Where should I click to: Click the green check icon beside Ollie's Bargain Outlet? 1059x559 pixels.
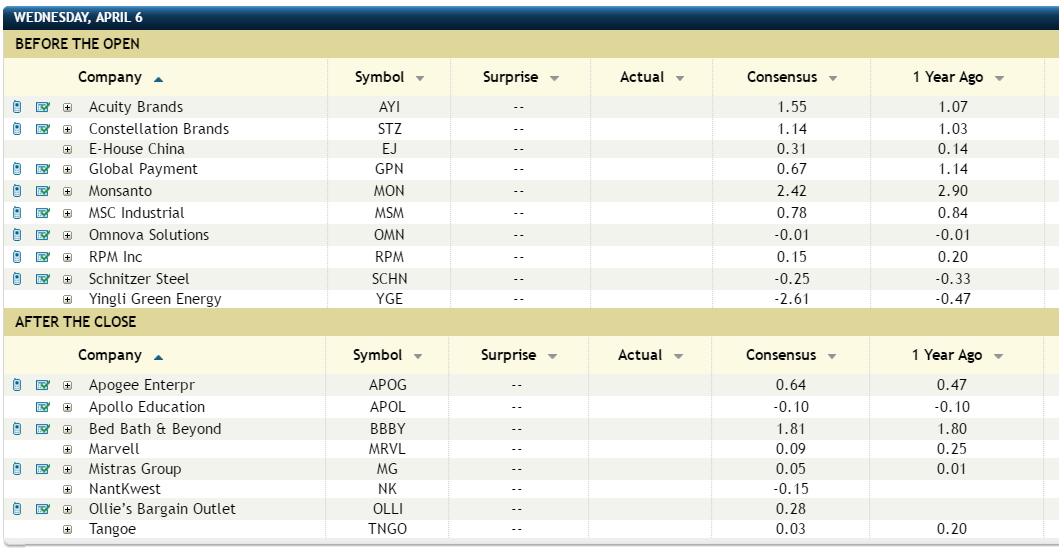[43, 509]
